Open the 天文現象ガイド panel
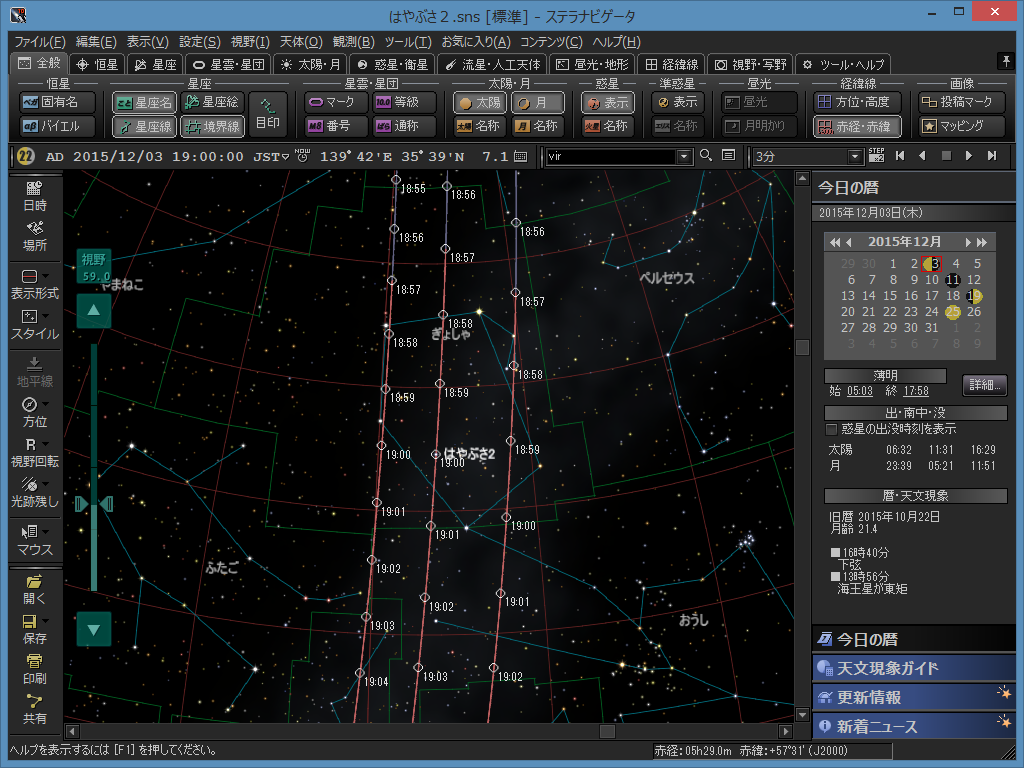 click(x=888, y=668)
